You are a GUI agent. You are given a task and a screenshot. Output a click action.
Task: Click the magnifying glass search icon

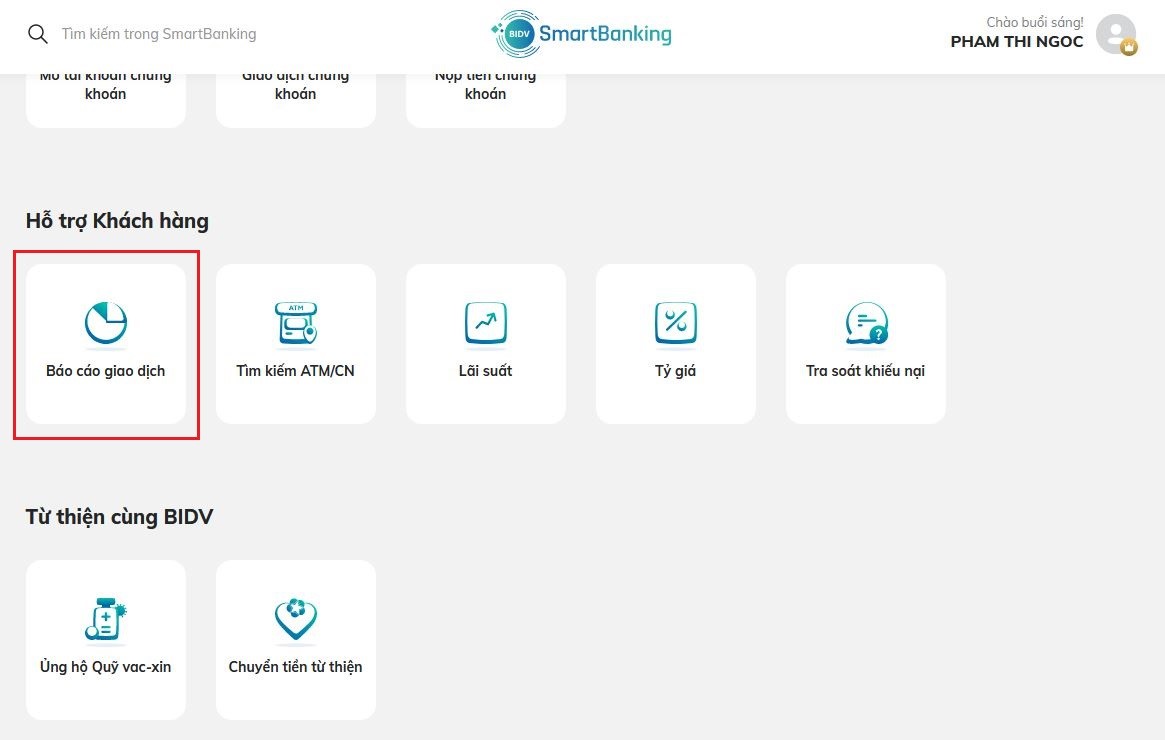[x=37, y=34]
